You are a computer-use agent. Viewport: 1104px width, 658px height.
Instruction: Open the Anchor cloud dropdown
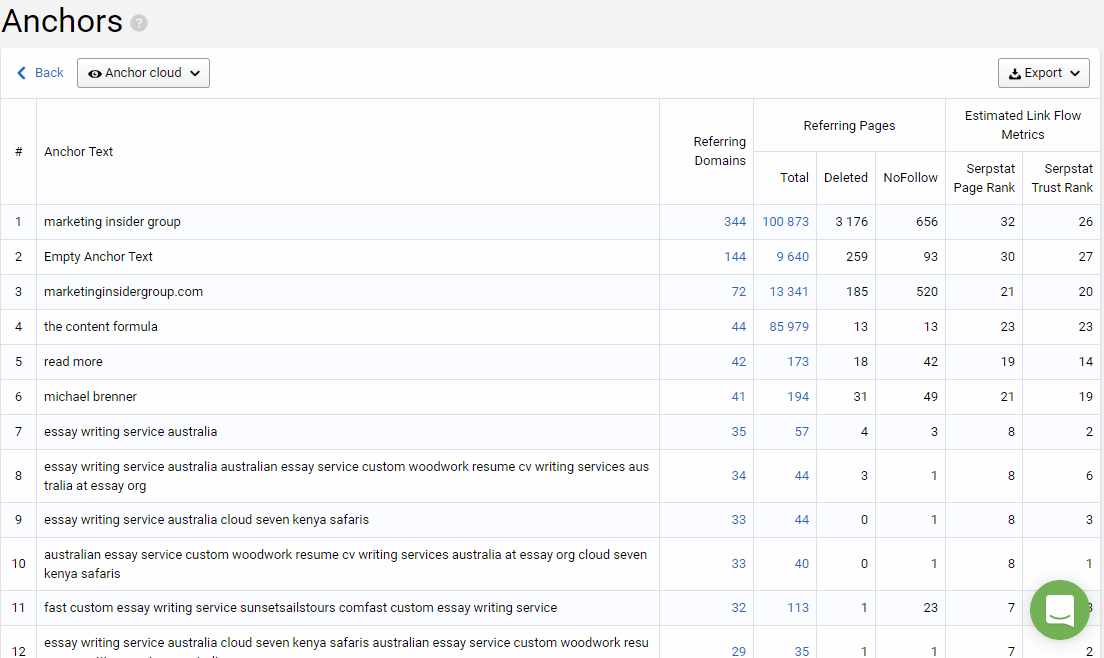pos(143,73)
